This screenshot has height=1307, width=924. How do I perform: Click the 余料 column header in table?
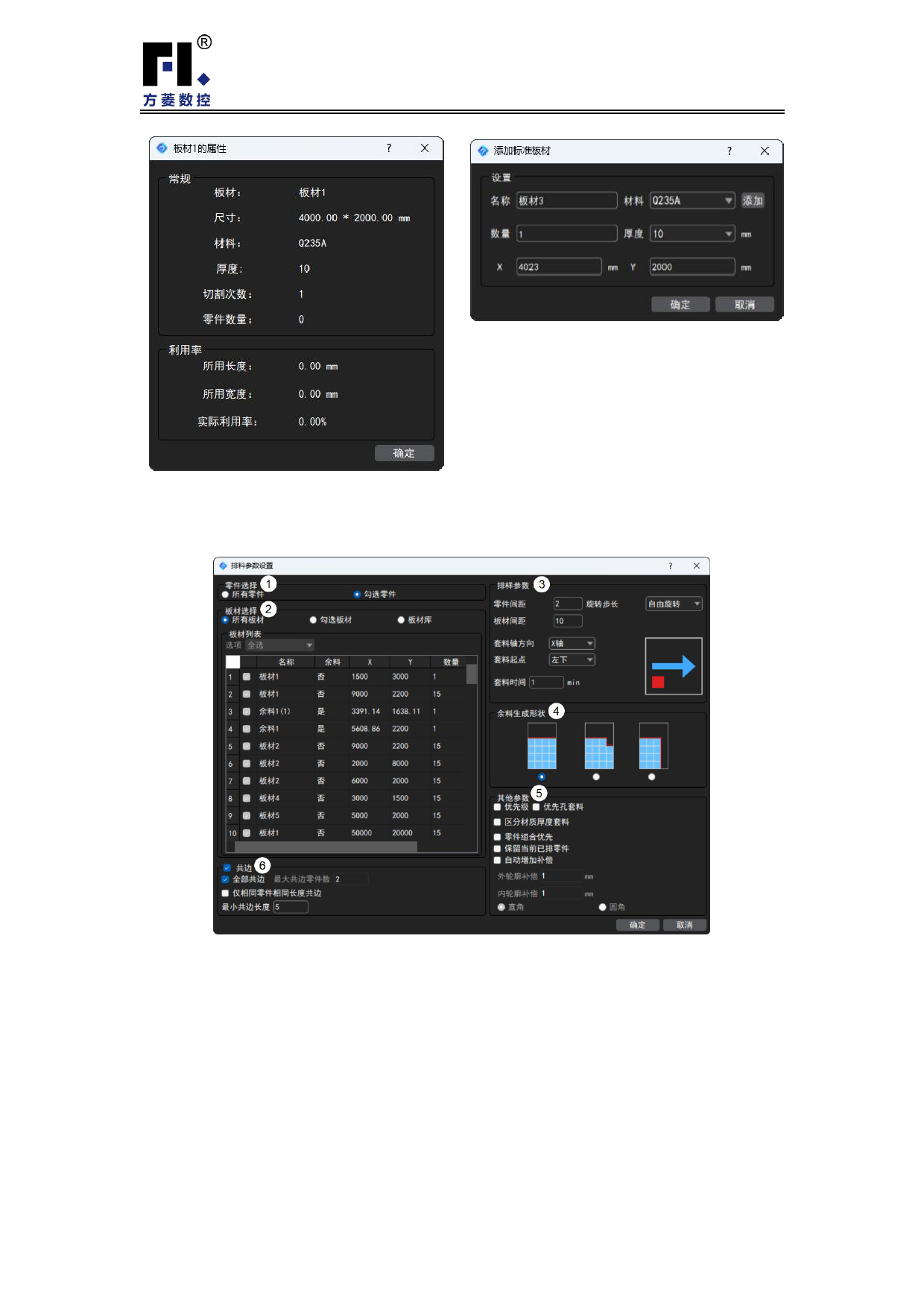point(332,662)
